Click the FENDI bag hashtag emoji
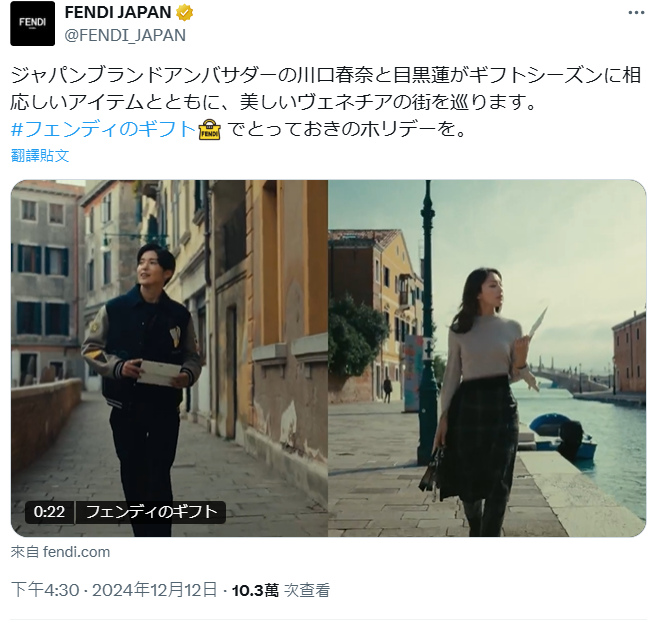Image resolution: width=663 pixels, height=620 pixels. point(210,129)
